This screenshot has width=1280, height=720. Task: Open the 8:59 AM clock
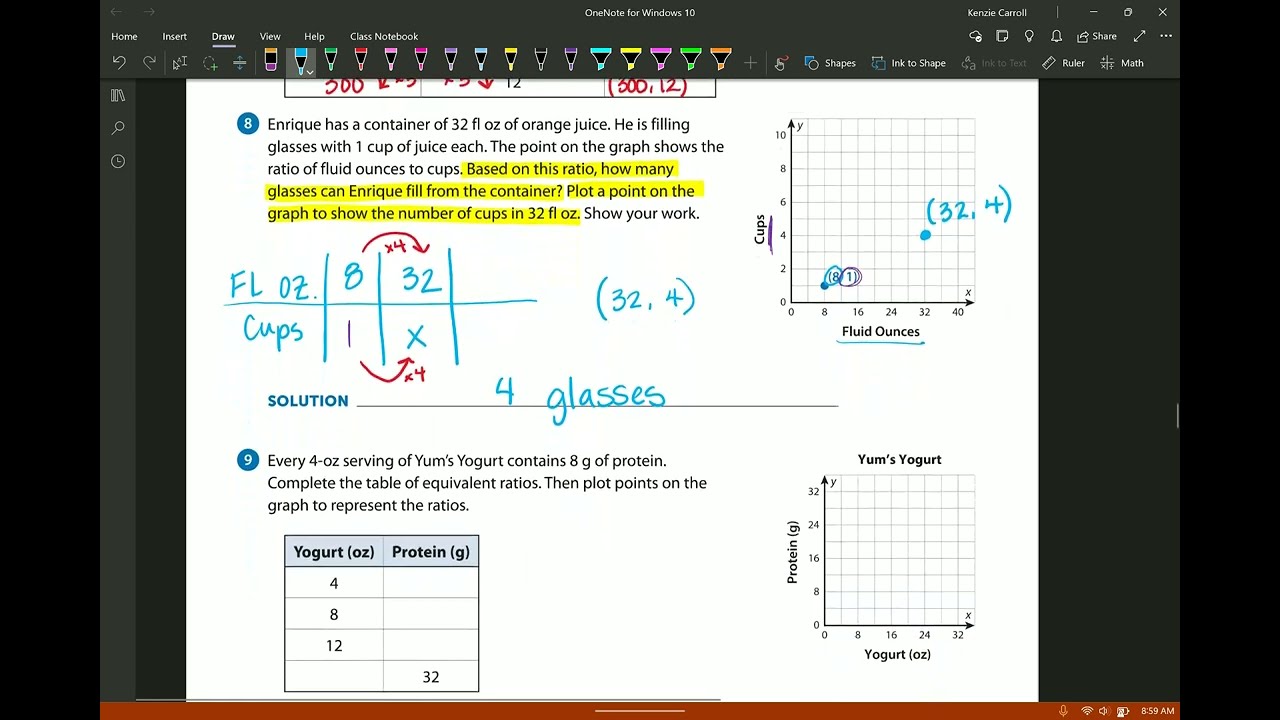[x=1157, y=711]
